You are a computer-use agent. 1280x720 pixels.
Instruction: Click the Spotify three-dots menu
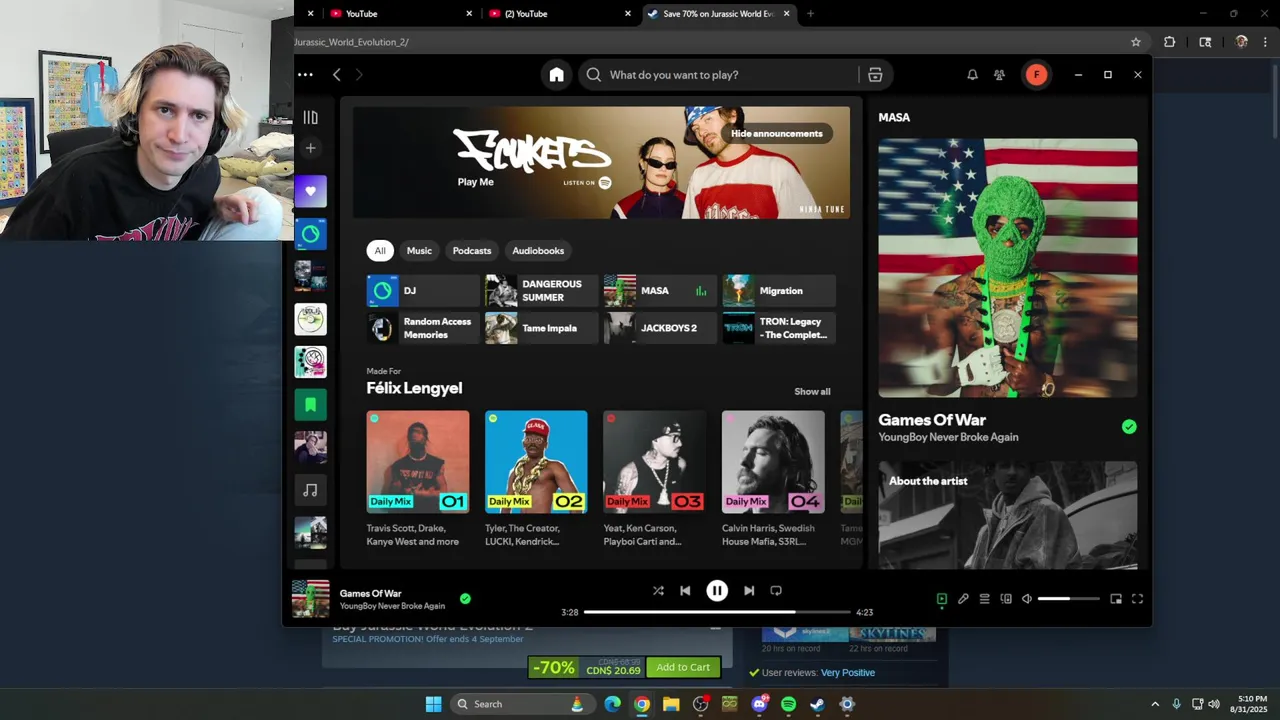tap(305, 75)
